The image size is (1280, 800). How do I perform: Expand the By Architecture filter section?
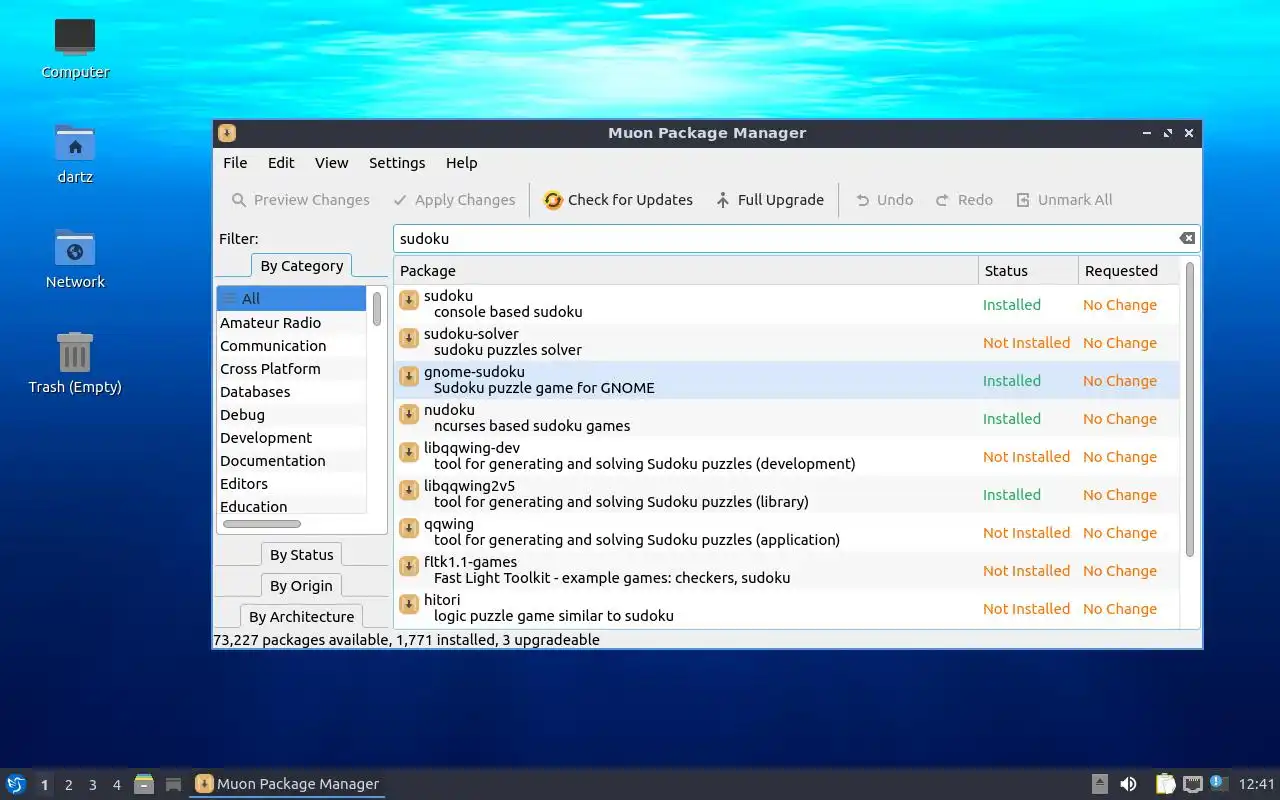coord(302,617)
